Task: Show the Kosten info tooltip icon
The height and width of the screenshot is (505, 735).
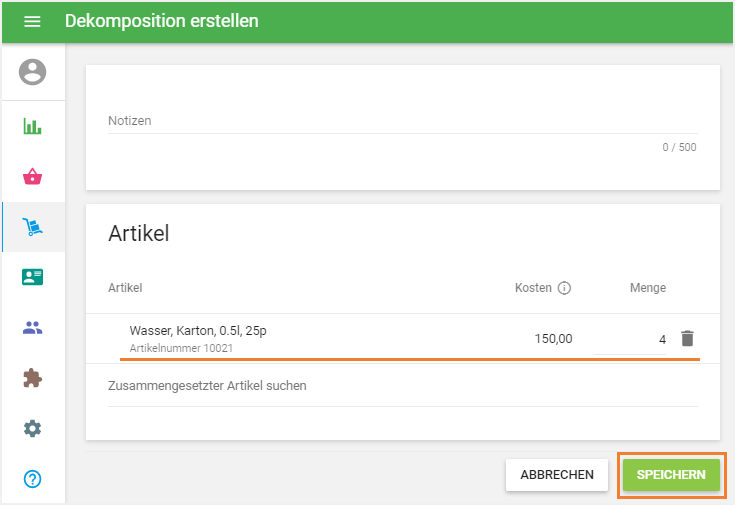Action: 564,288
